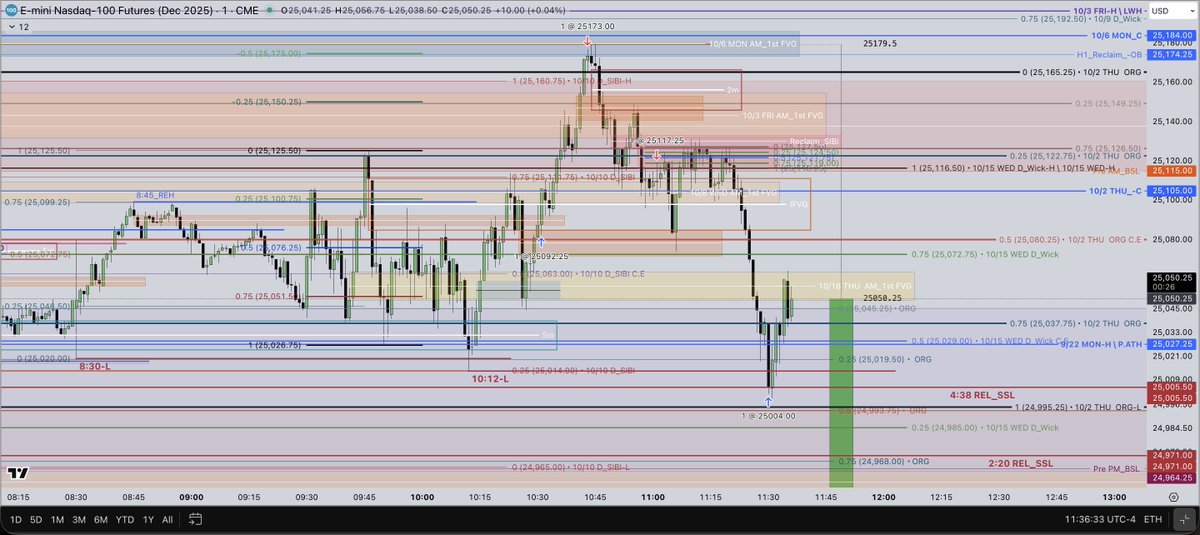Screen dimensions: 1200x535
Task: Click the '10:12-L' red label
Action: (489, 379)
